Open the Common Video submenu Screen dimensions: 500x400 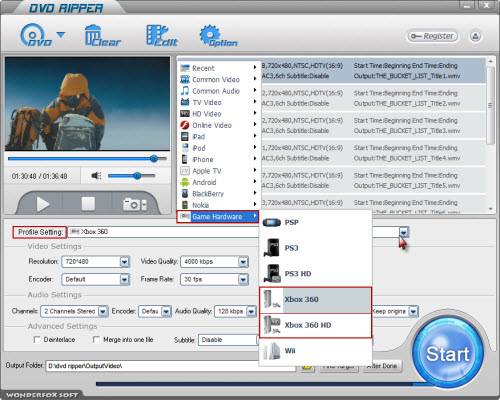click(218, 79)
